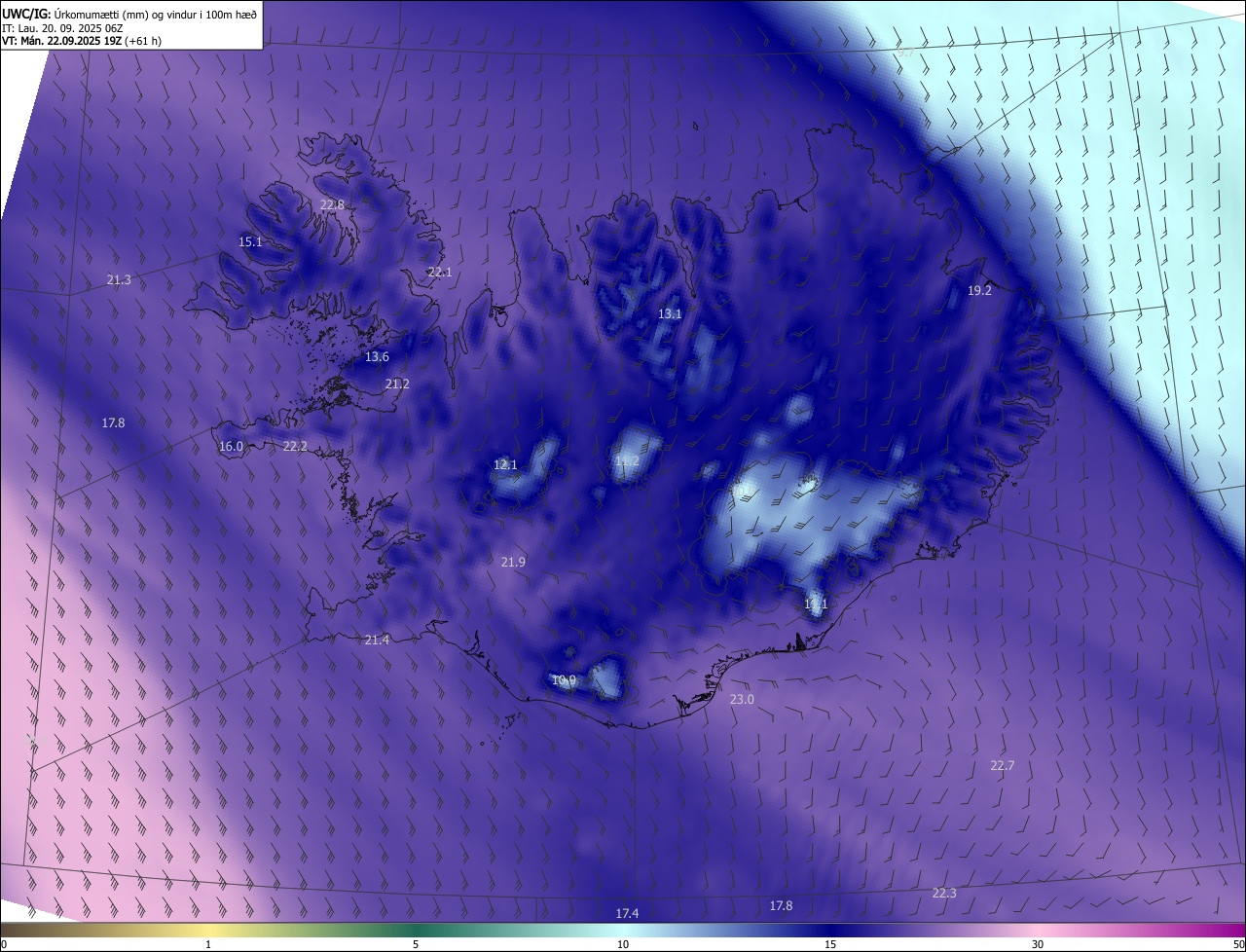
Task: Click the 21.2 value label
Action: 397,384
